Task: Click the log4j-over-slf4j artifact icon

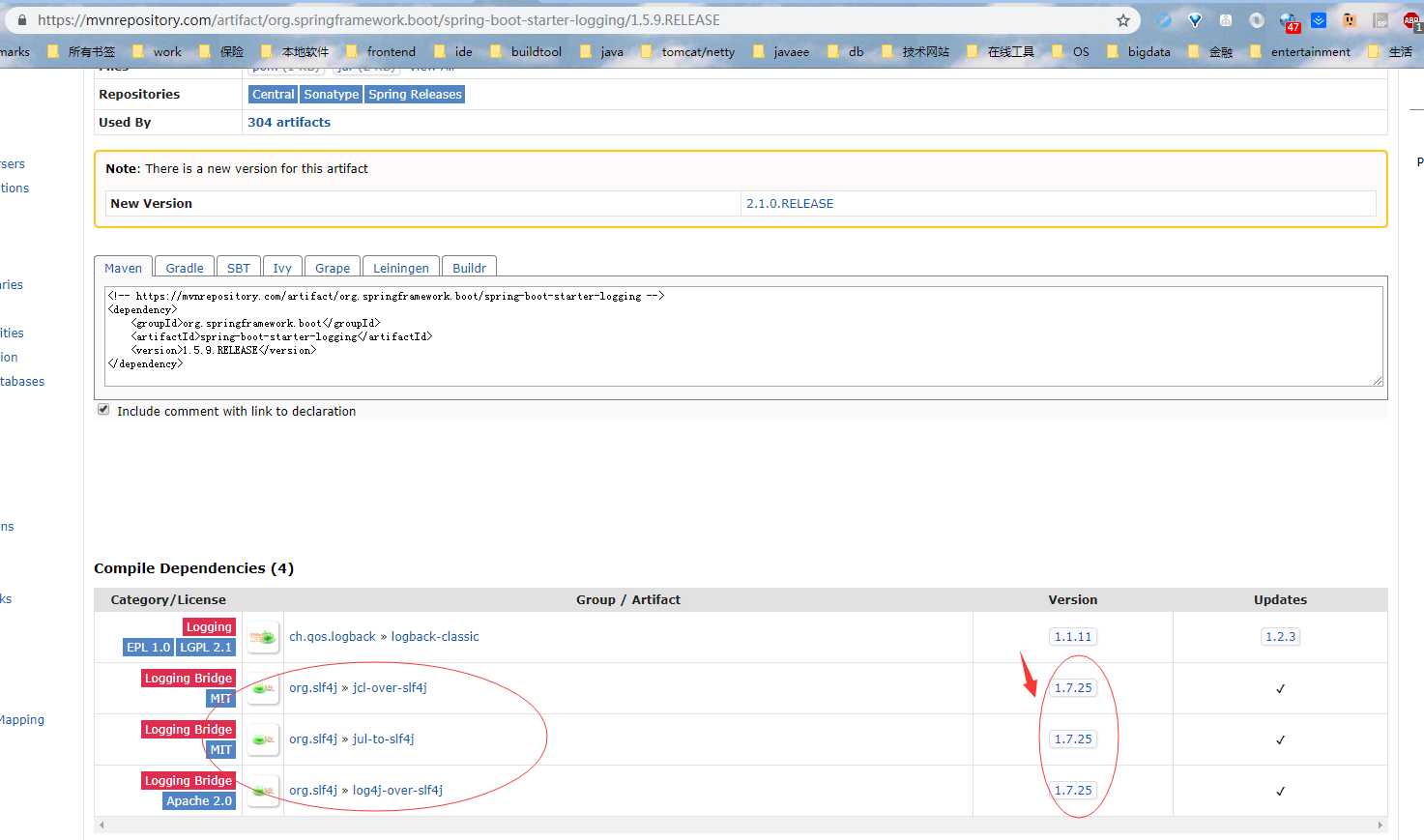Action: click(263, 791)
